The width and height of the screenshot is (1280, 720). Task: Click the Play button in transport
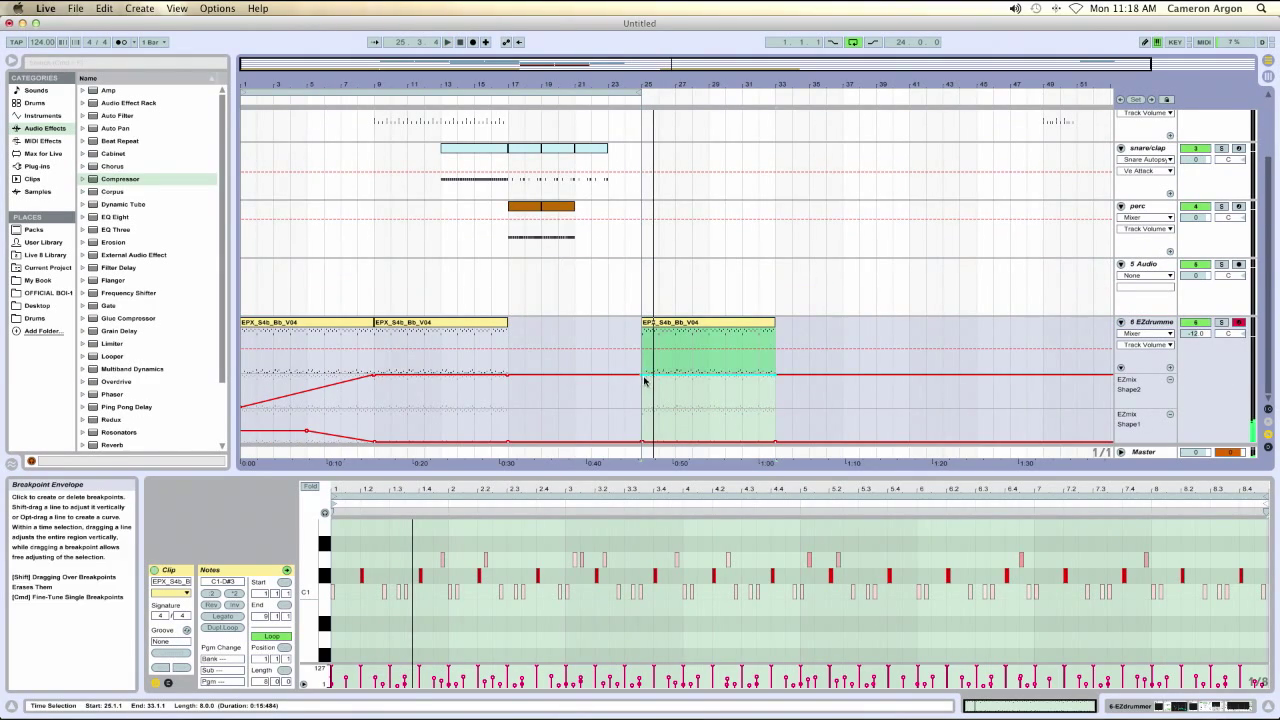447,42
